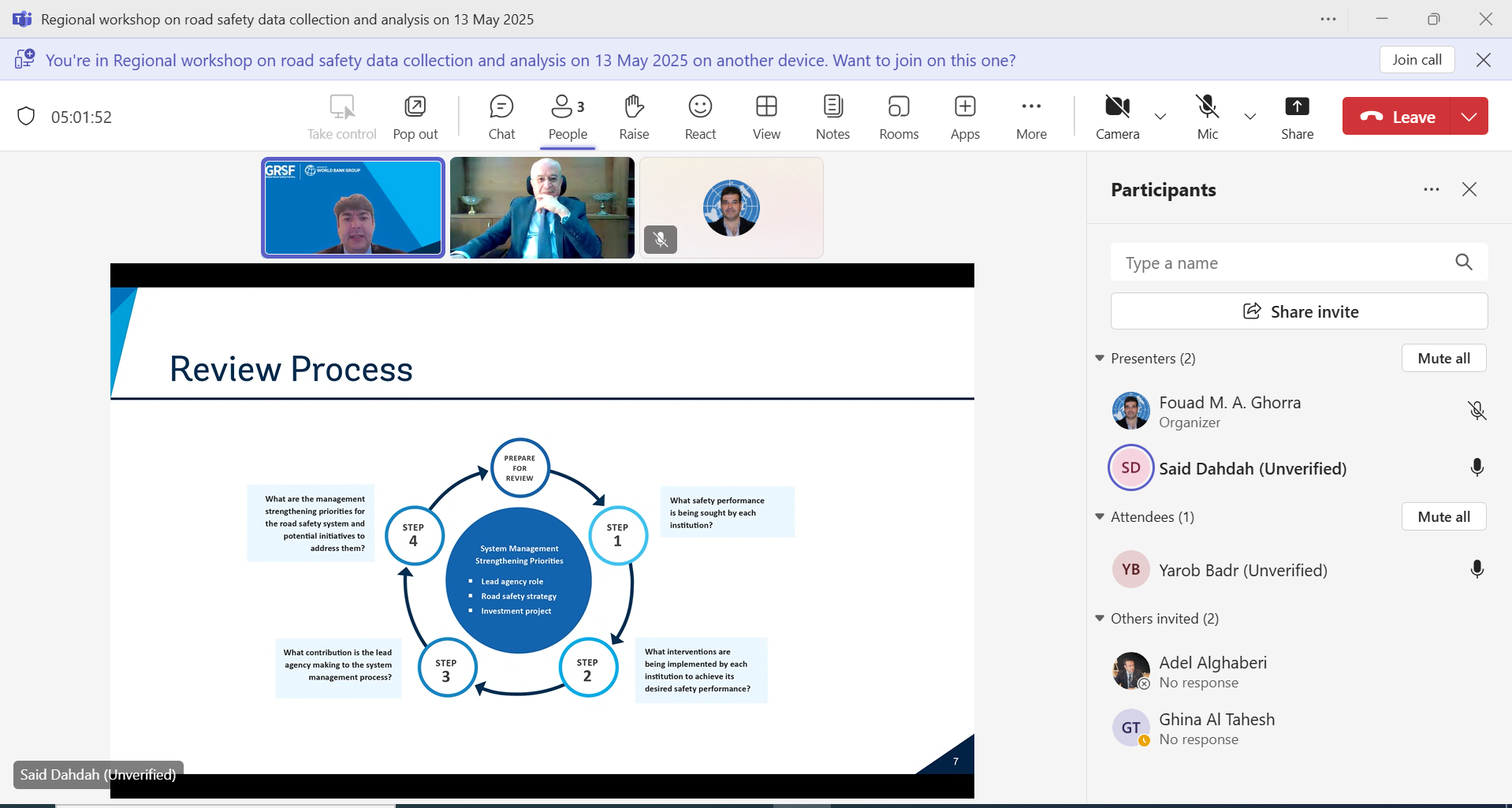Screen dimensions: 1512x808
Task: Open camera options dropdown arrow
Action: click(1160, 117)
